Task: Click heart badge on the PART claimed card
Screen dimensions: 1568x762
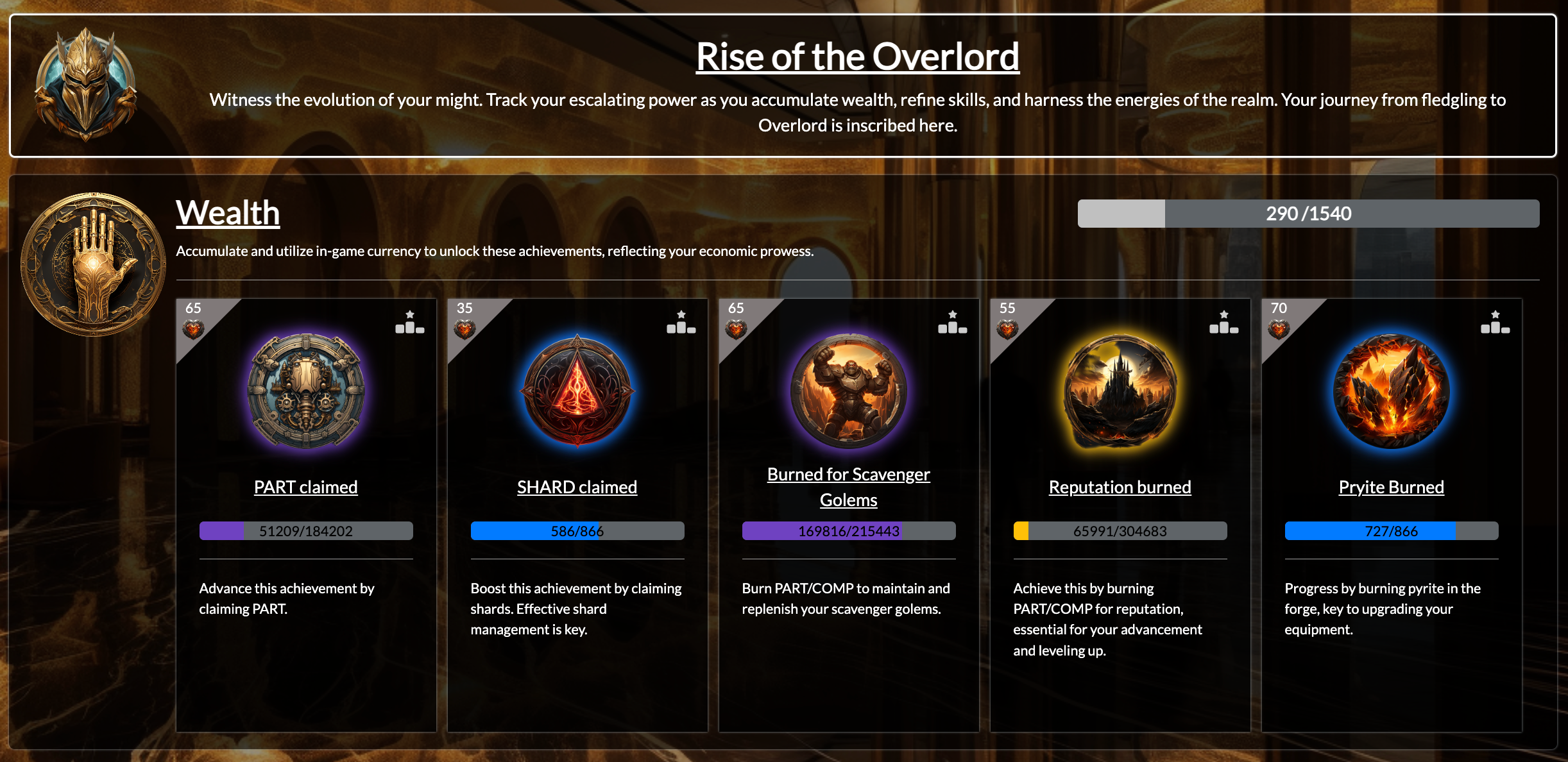Action: coord(193,330)
